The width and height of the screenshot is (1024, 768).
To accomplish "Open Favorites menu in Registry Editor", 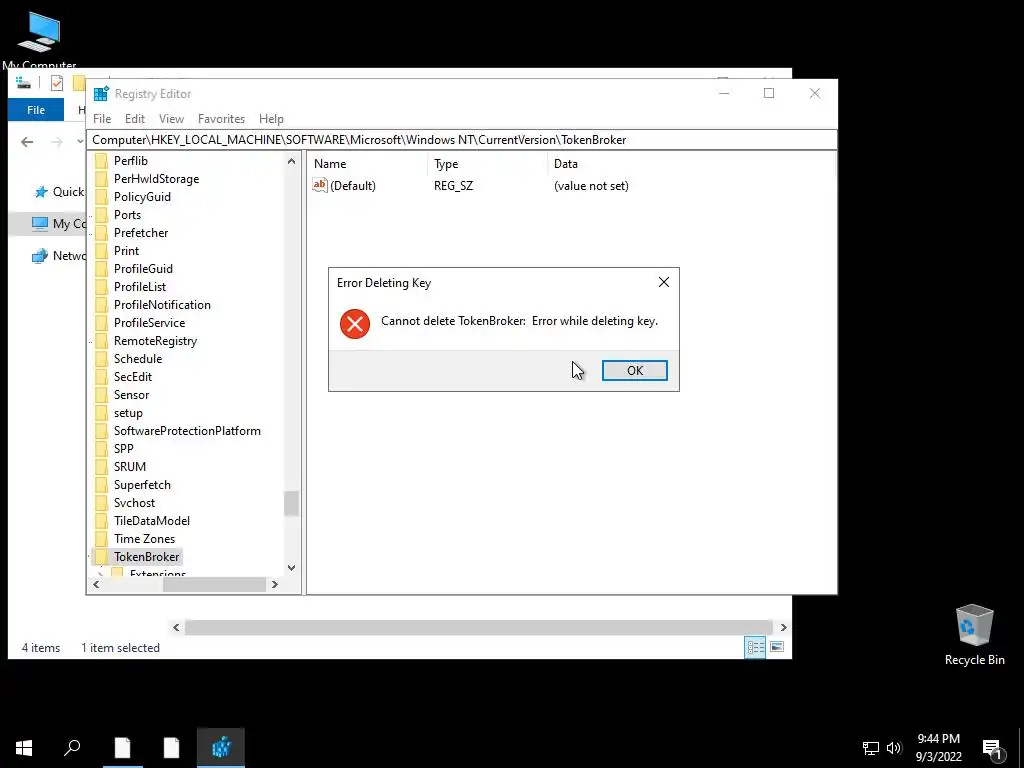I will 221,119.
